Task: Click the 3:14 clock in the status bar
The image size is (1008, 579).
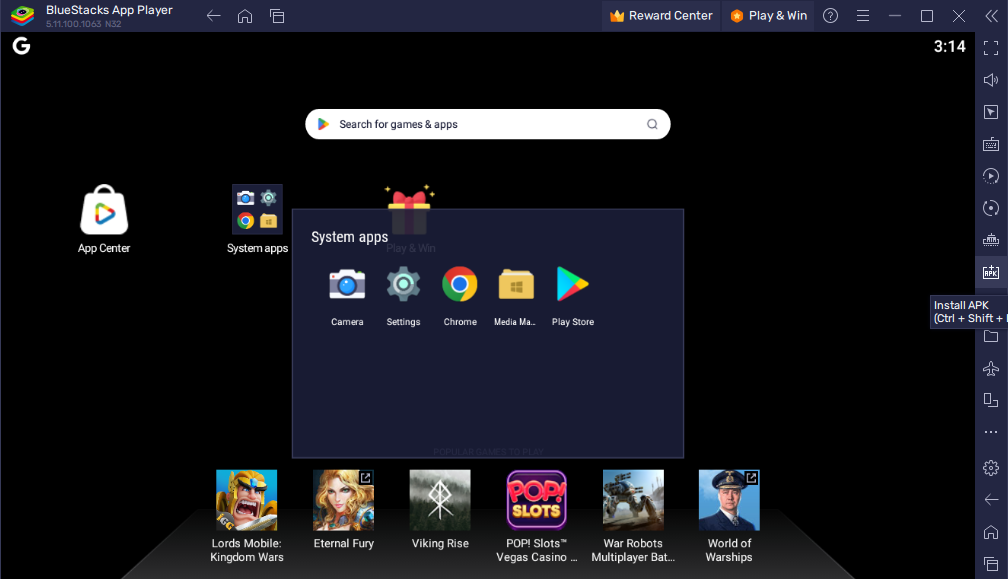Action: [x=950, y=46]
